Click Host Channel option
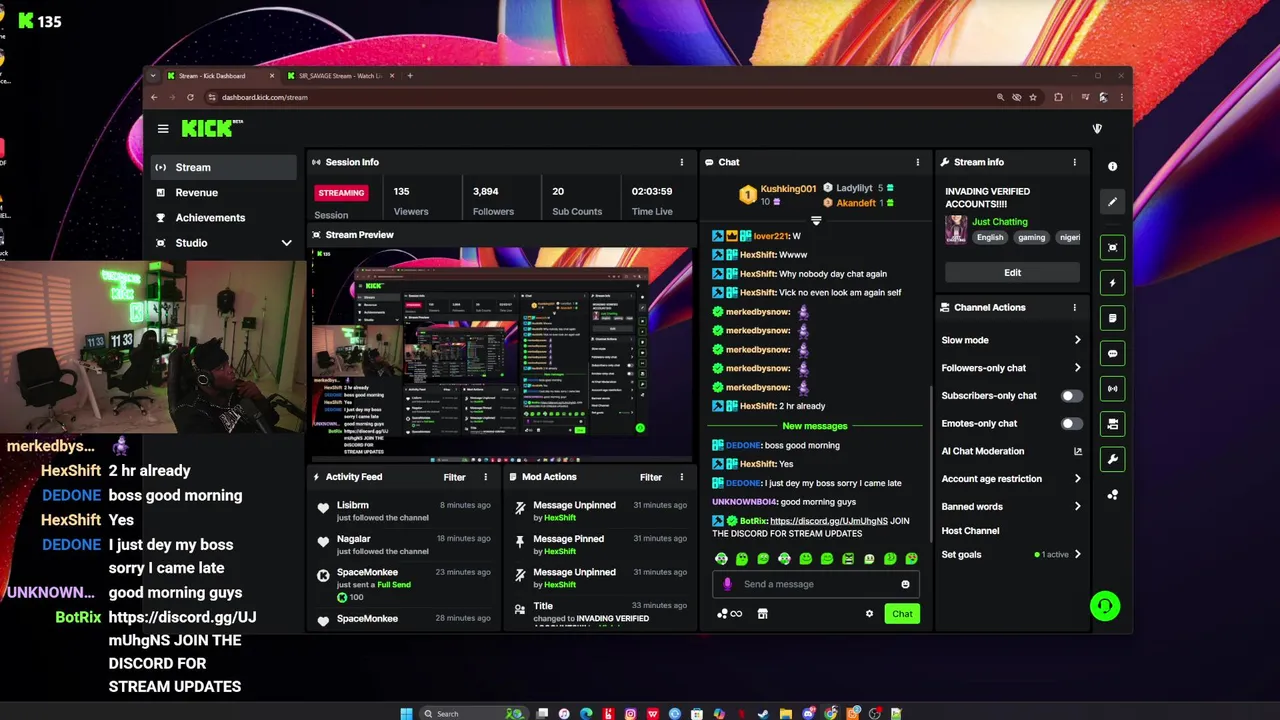This screenshot has height=720, width=1280. pos(970,531)
